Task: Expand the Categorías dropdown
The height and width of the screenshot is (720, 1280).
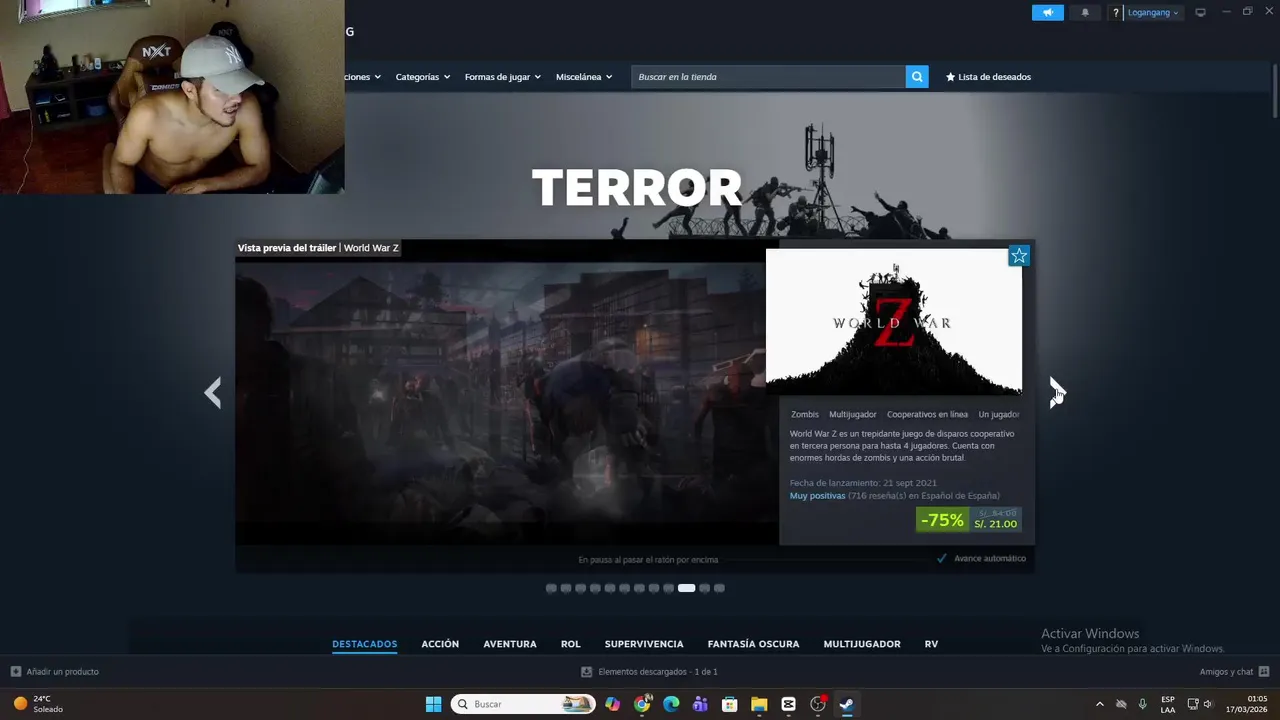Action: pyautogui.click(x=422, y=77)
